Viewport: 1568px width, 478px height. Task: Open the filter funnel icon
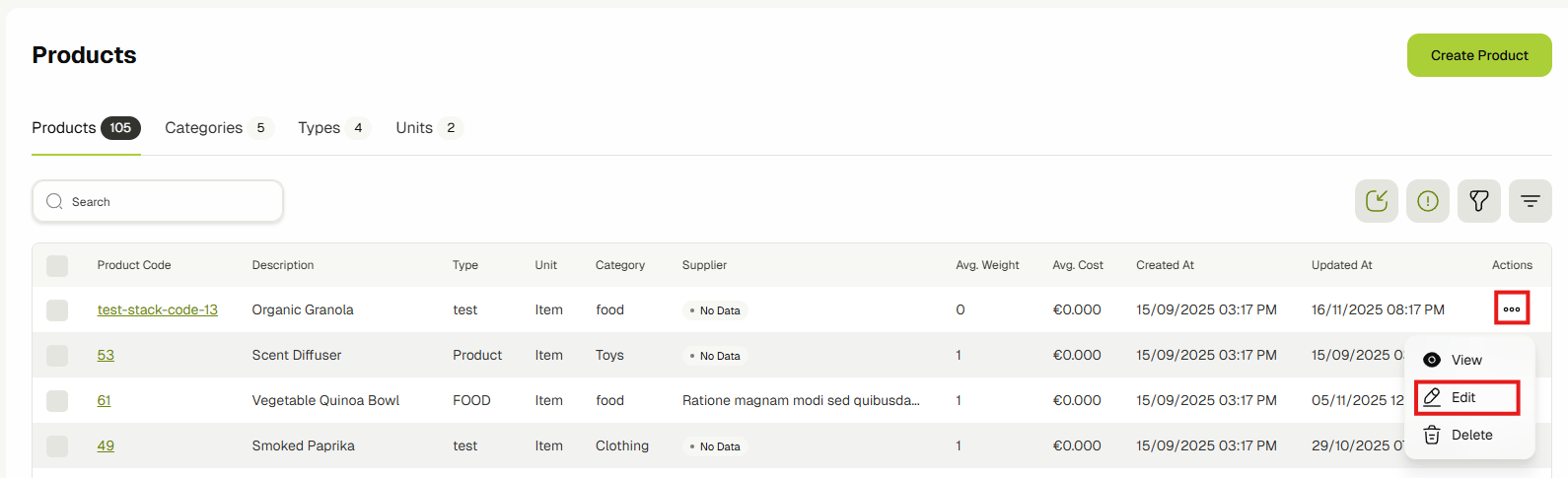1478,201
